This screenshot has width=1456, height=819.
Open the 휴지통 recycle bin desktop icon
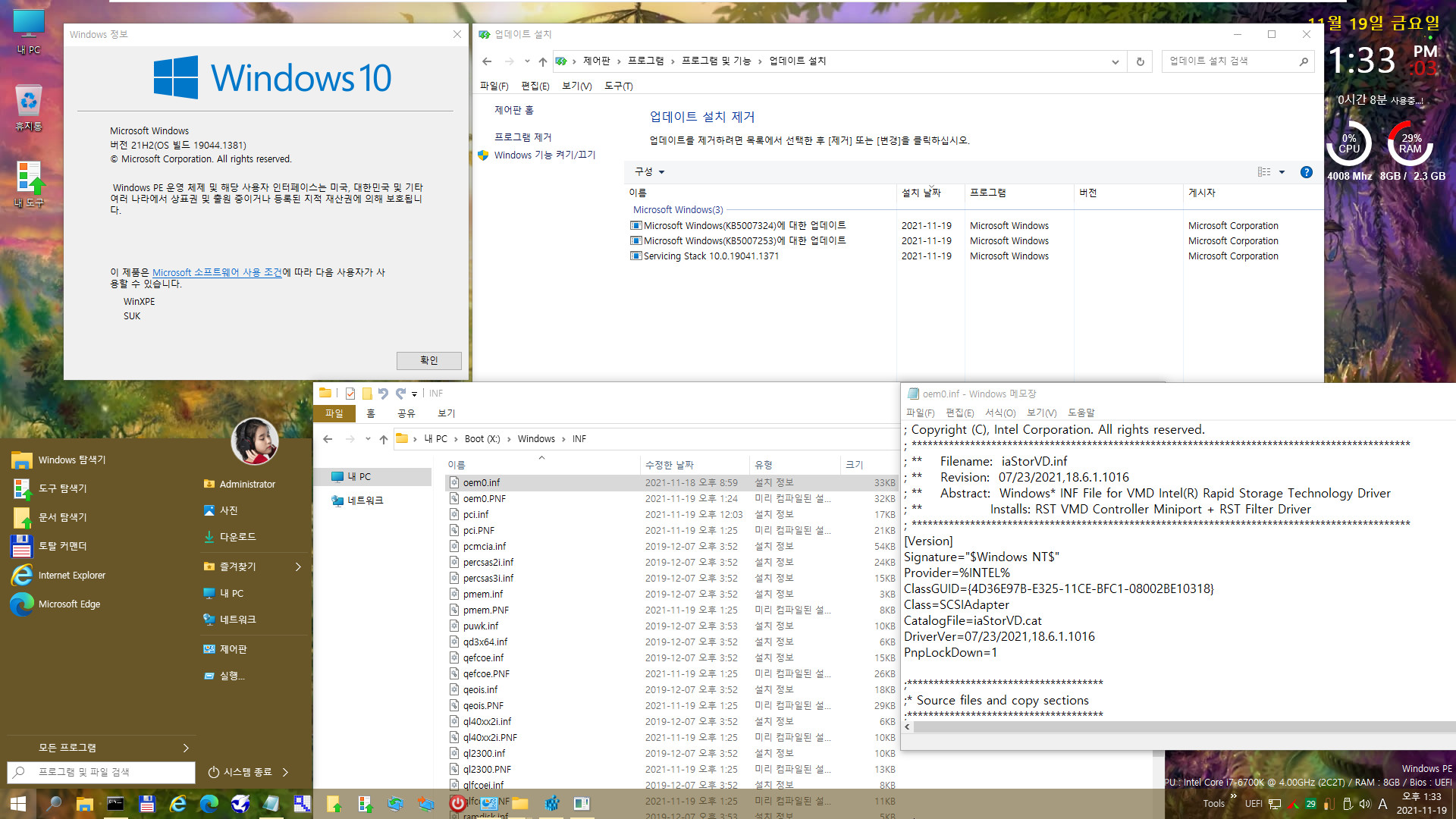(29, 108)
